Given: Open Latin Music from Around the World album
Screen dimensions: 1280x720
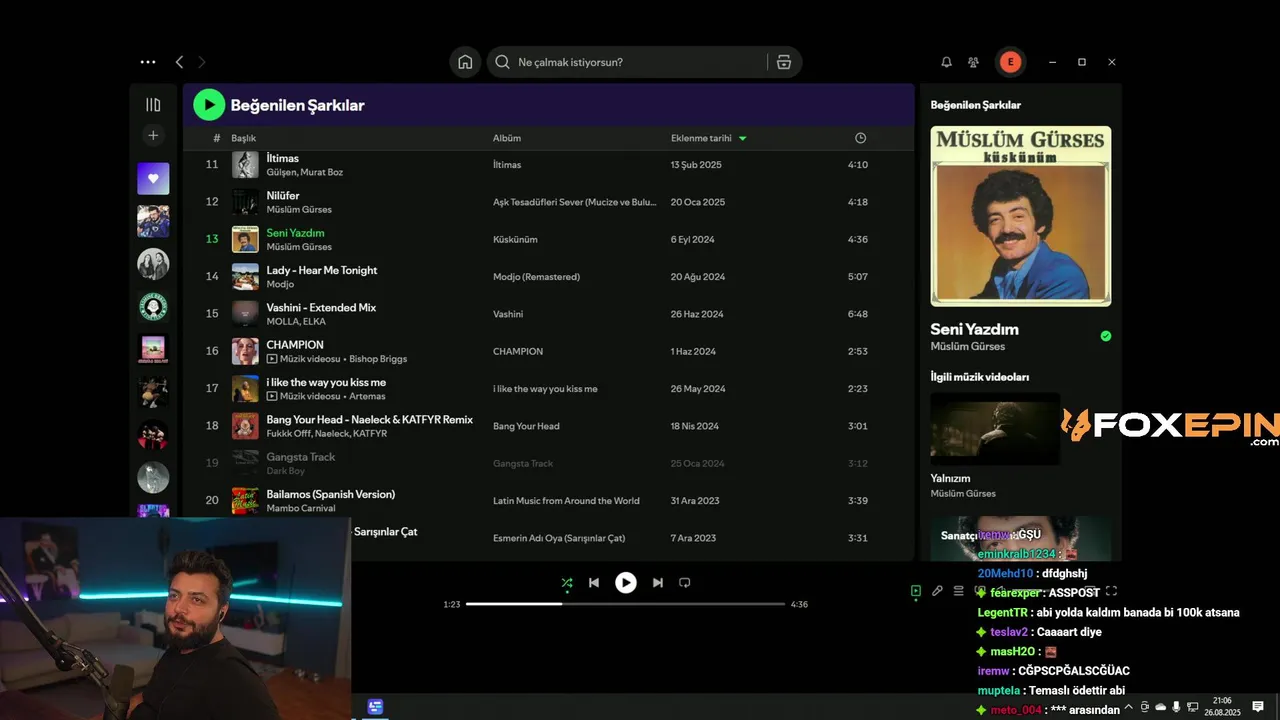Looking at the screenshot, I should pos(566,501).
